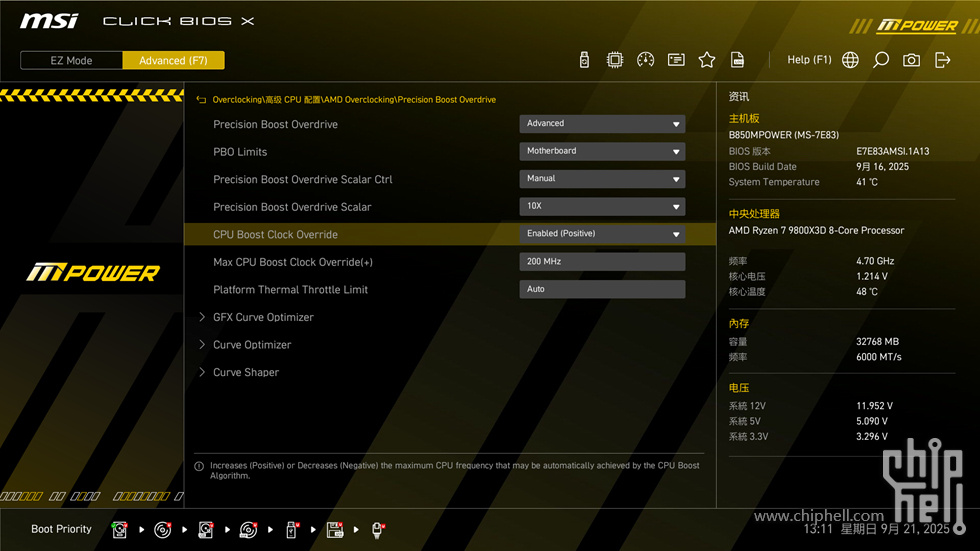This screenshot has width=980, height=551.
Task: Open CPU Boost Clock Override Enabled (Positive) dropdown
Action: click(x=602, y=234)
